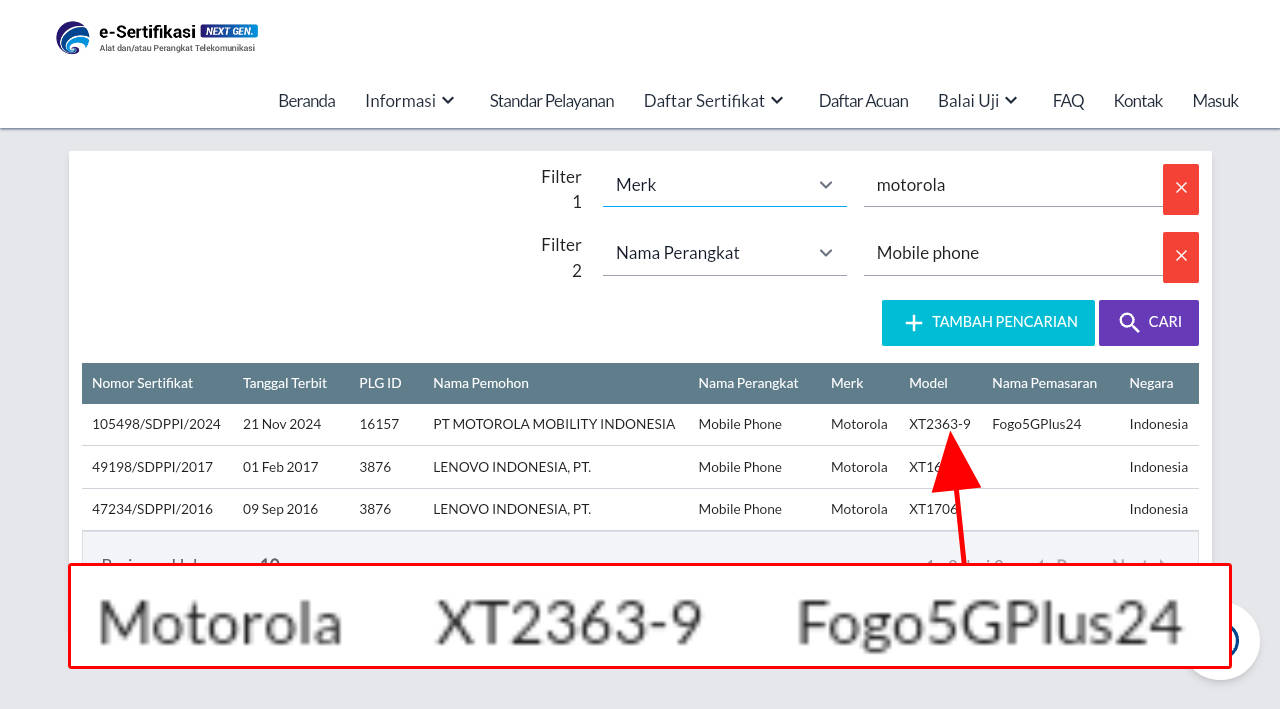Click the Tambah Pencarian button

(988, 323)
